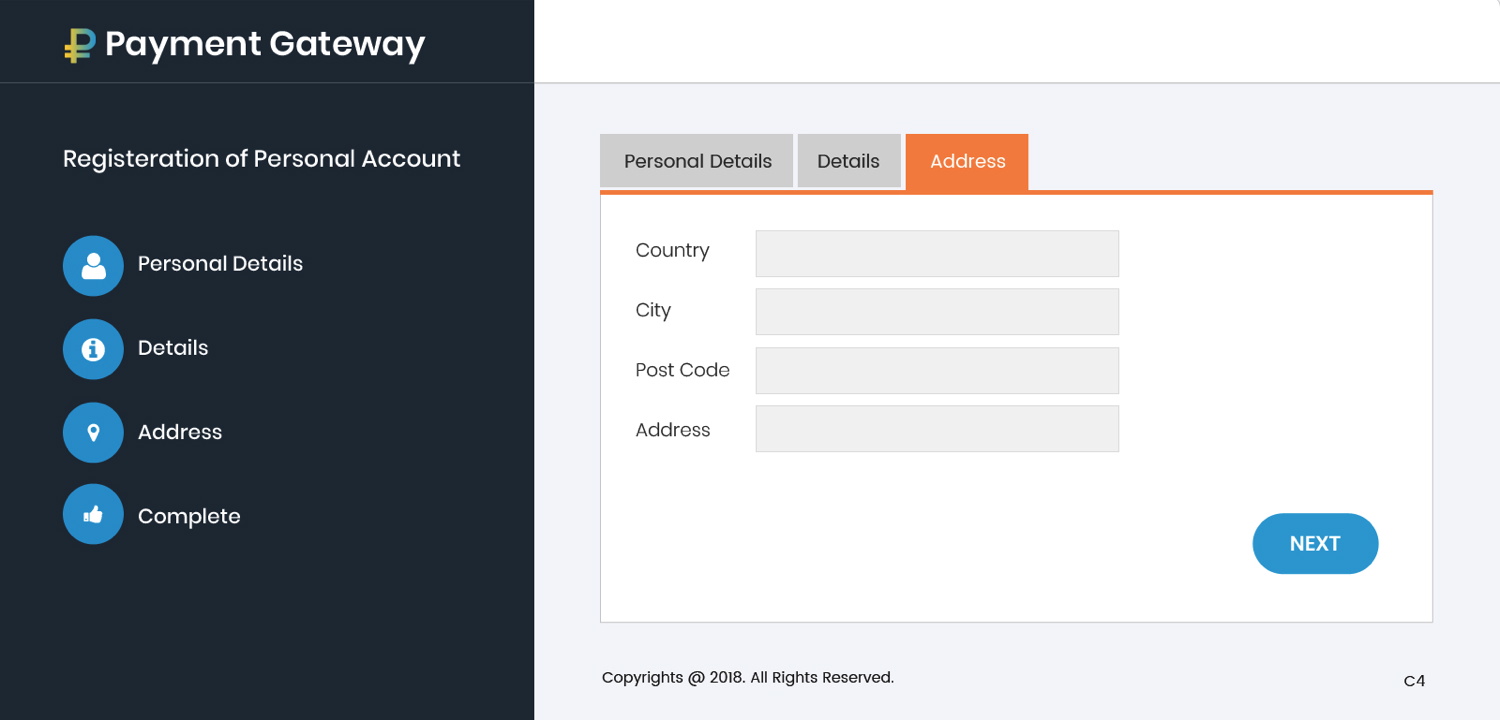This screenshot has height=720, width=1500.
Task: Click into the City text field
Action: [x=937, y=312]
